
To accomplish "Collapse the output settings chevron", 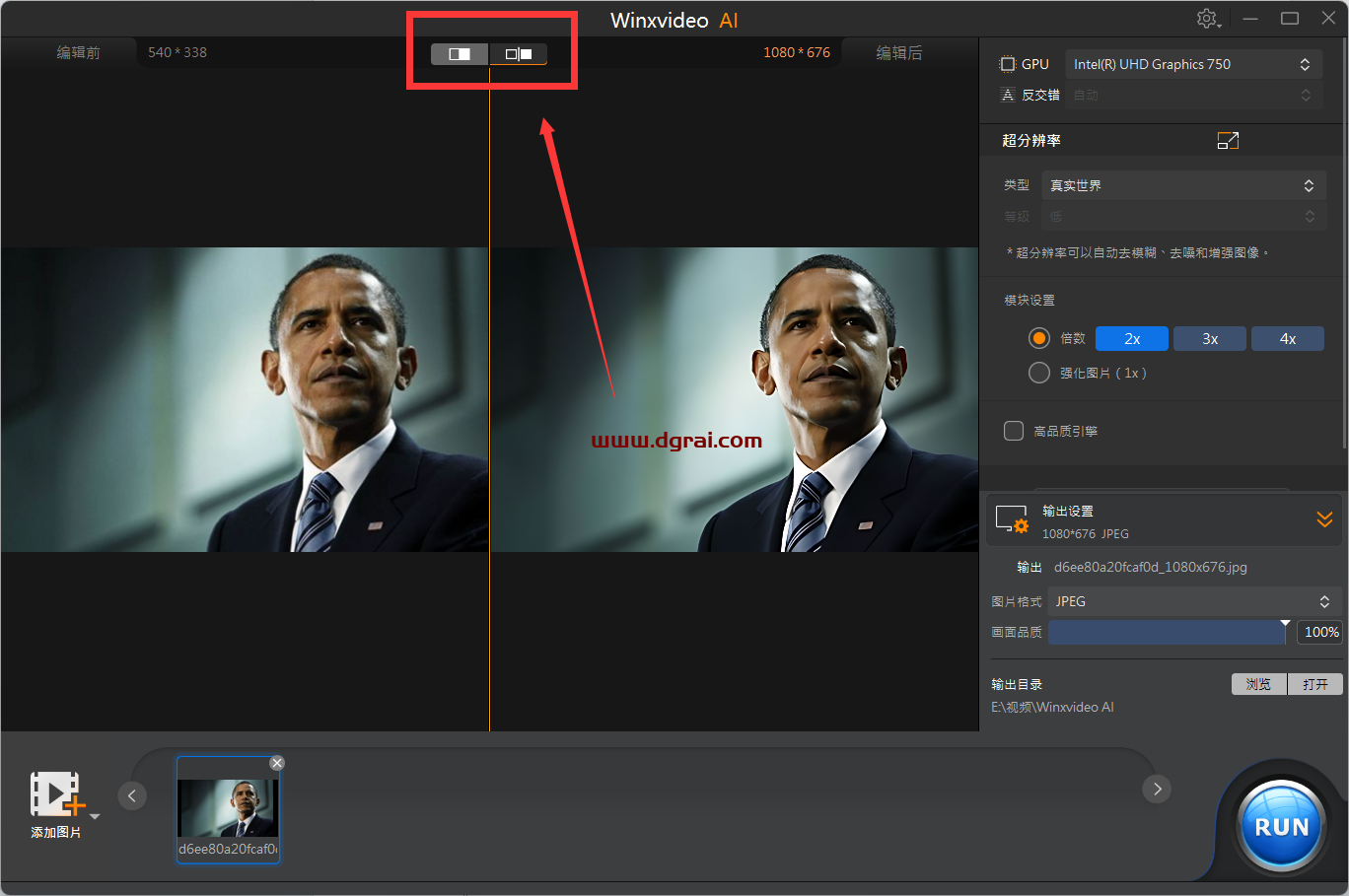I will 1324,519.
